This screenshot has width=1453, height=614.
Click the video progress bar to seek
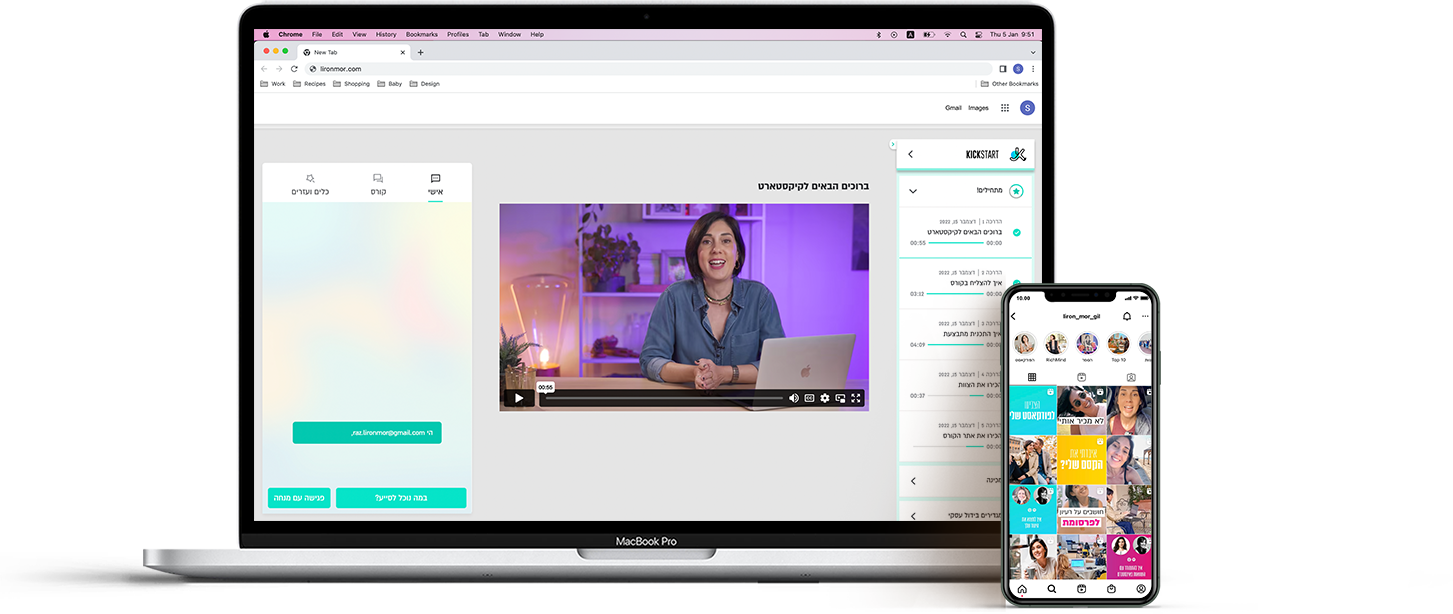point(662,398)
